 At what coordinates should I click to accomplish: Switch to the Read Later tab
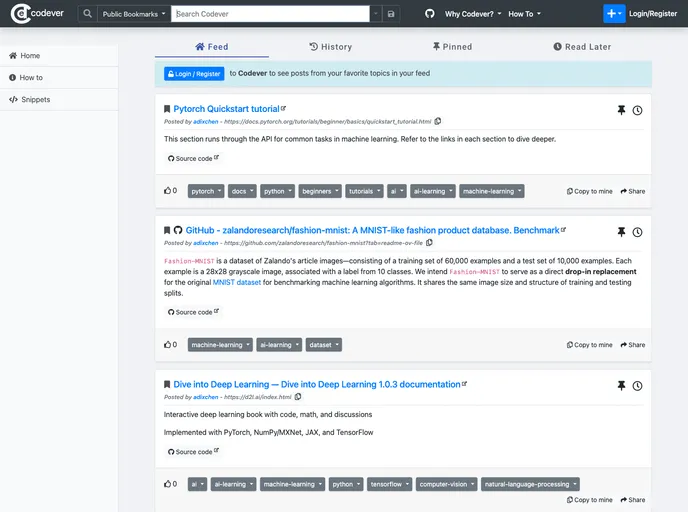[x=582, y=47]
